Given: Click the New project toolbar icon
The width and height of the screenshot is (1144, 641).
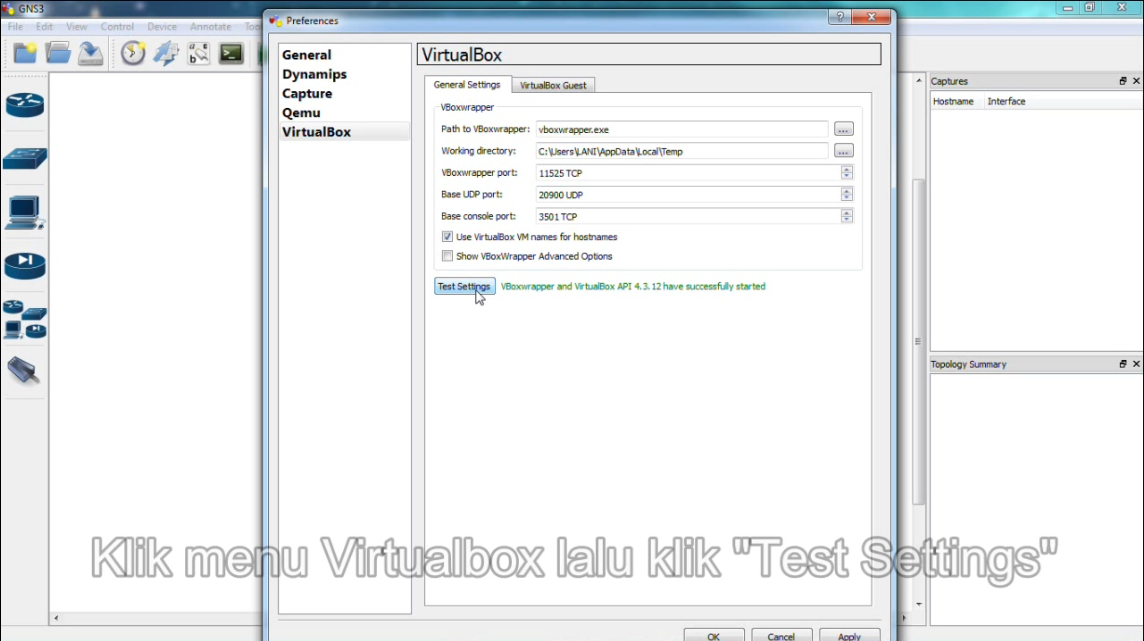Looking at the screenshot, I should point(25,53).
